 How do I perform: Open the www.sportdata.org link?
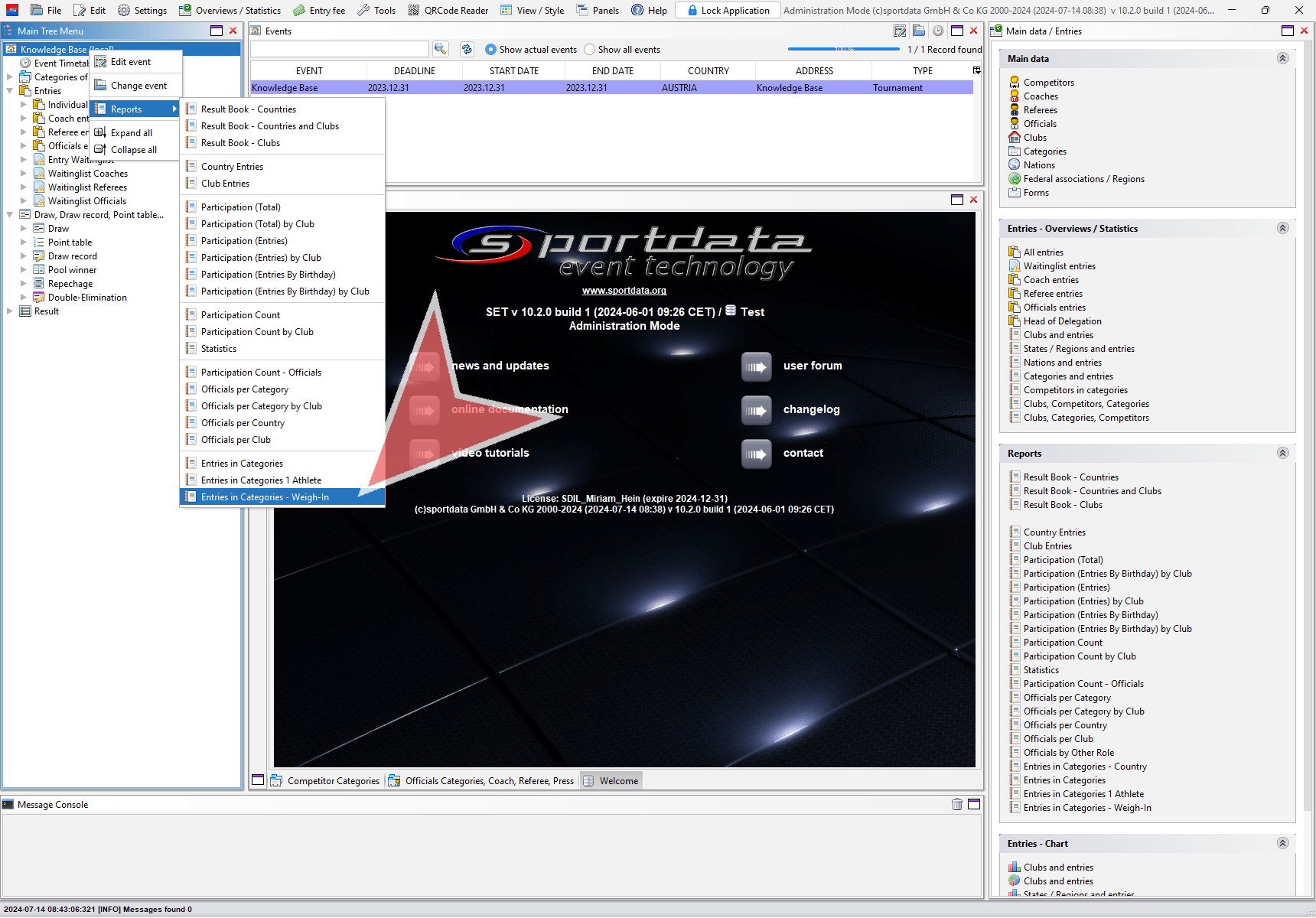pyautogui.click(x=624, y=291)
